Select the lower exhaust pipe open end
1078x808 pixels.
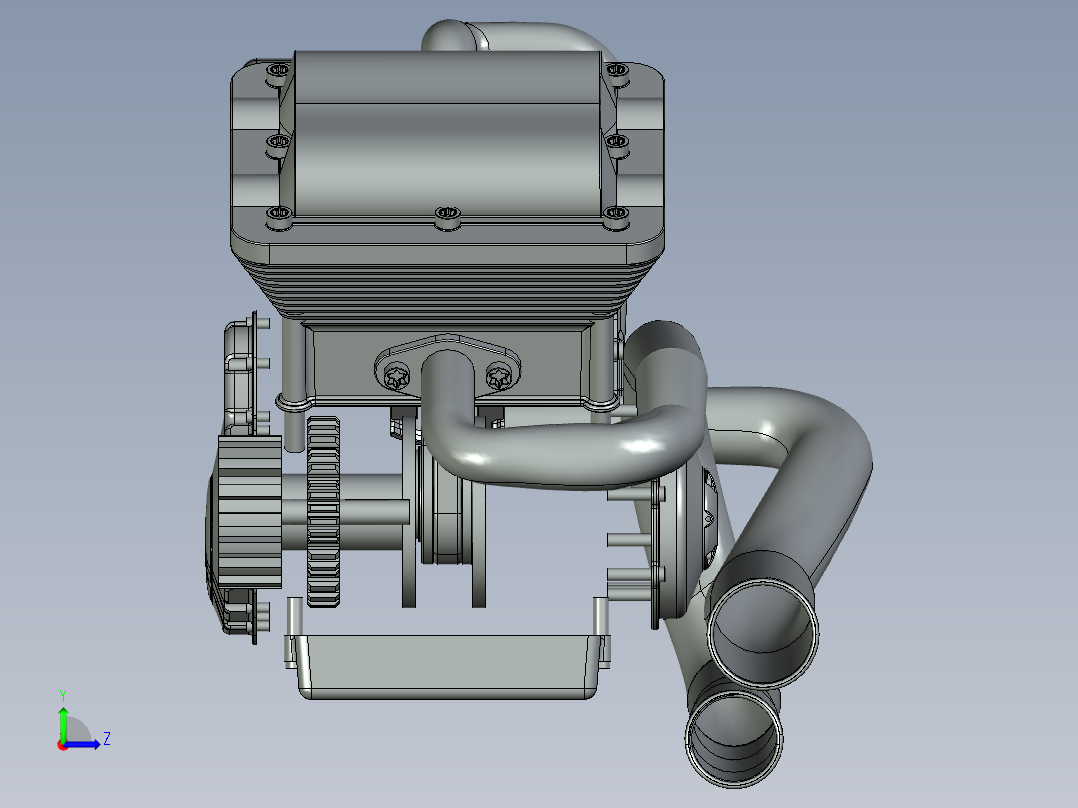734,739
